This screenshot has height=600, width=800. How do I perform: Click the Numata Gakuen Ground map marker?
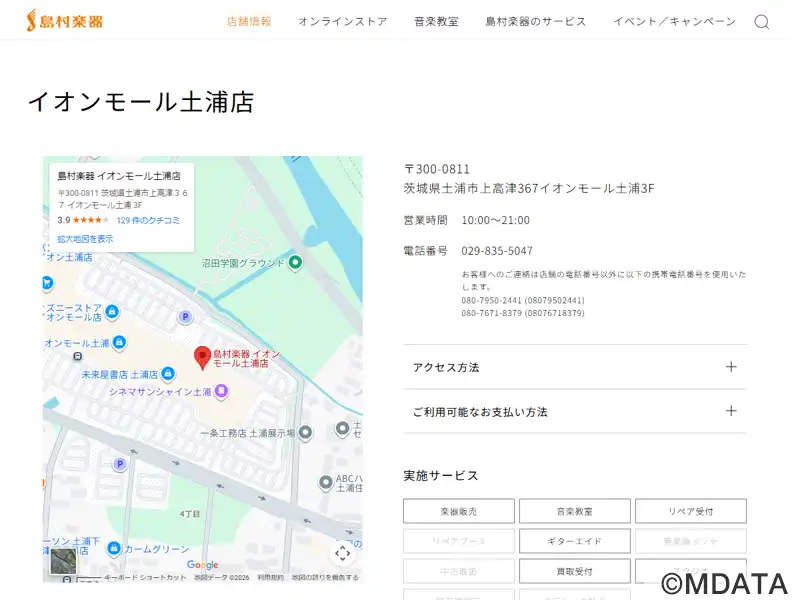(295, 263)
